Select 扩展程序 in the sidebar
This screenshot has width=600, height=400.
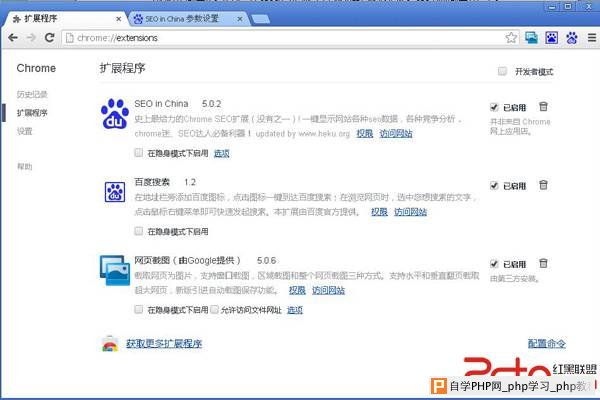[x=32, y=113]
